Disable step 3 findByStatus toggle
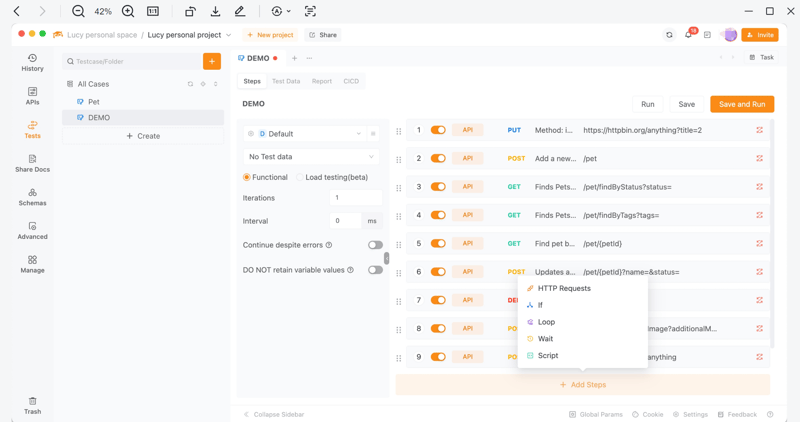 438,187
